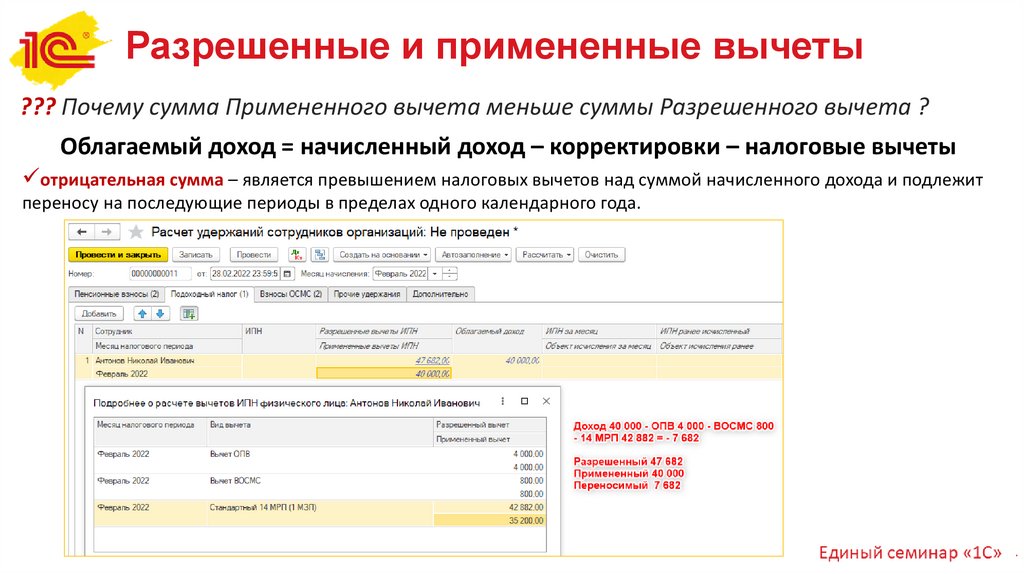The image size is (1024, 574).
Task: Add document to favorites with star icon
Action: 136,232
